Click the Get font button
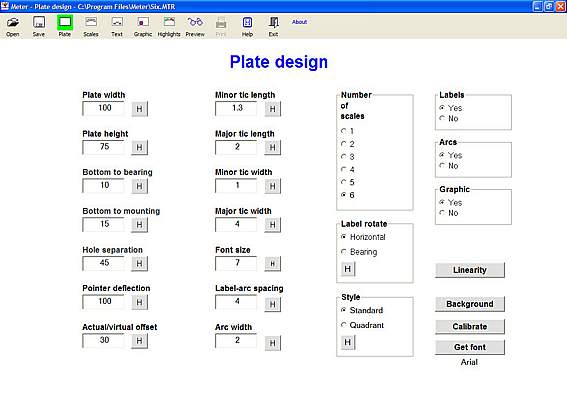Image resolution: width=567 pixels, height=400 pixels. pos(470,347)
